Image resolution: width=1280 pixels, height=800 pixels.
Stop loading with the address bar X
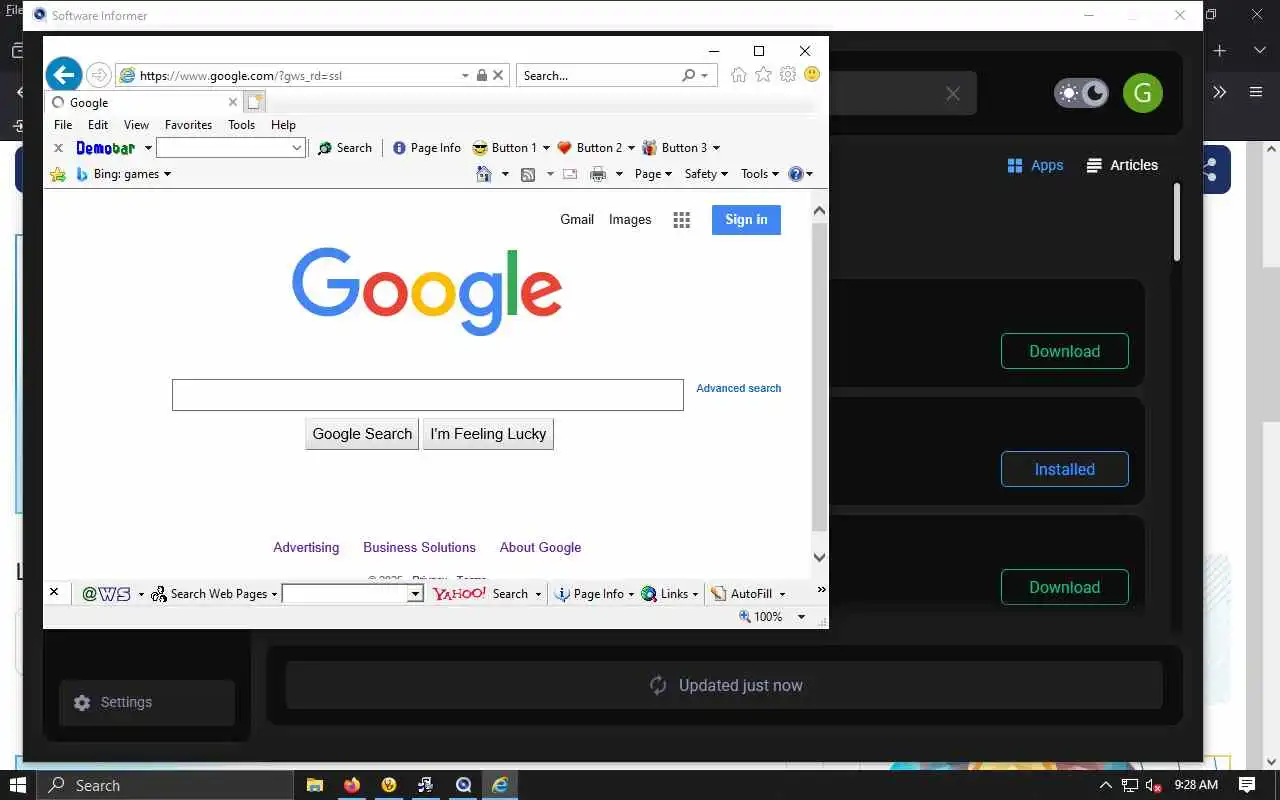click(x=499, y=75)
